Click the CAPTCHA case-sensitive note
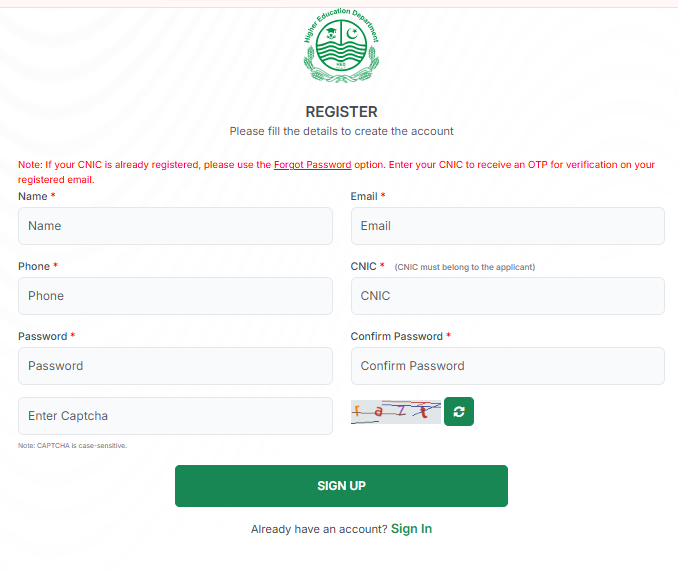Image resolution: width=678 pixels, height=571 pixels. [x=72, y=446]
